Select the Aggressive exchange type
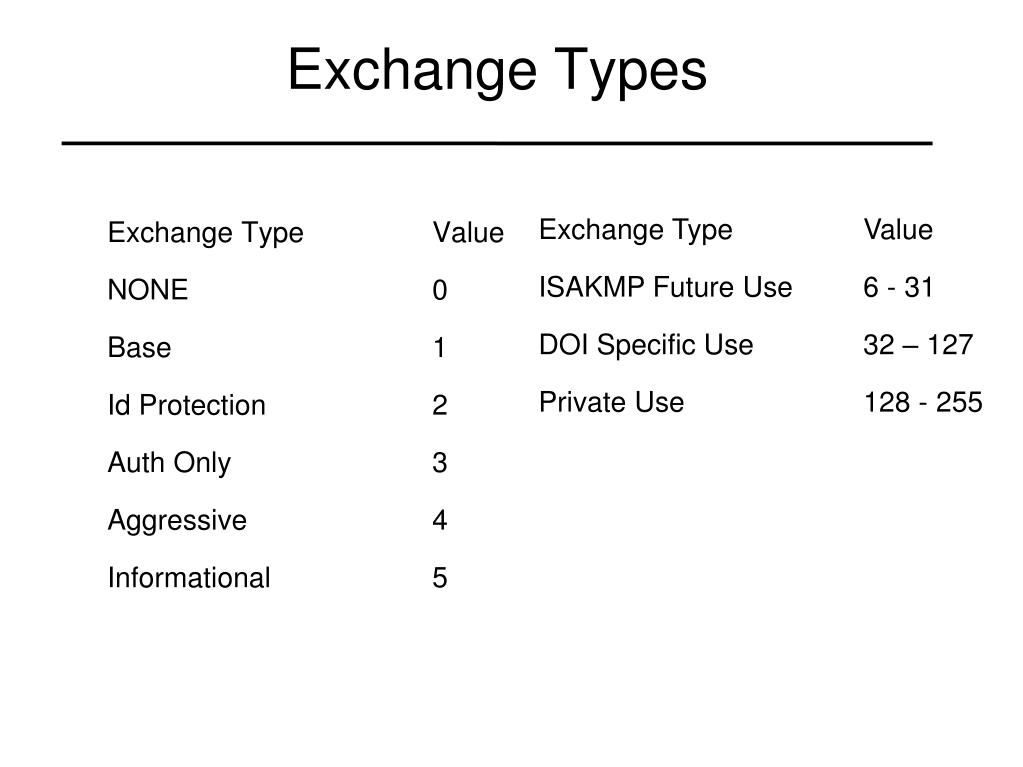 [177, 521]
